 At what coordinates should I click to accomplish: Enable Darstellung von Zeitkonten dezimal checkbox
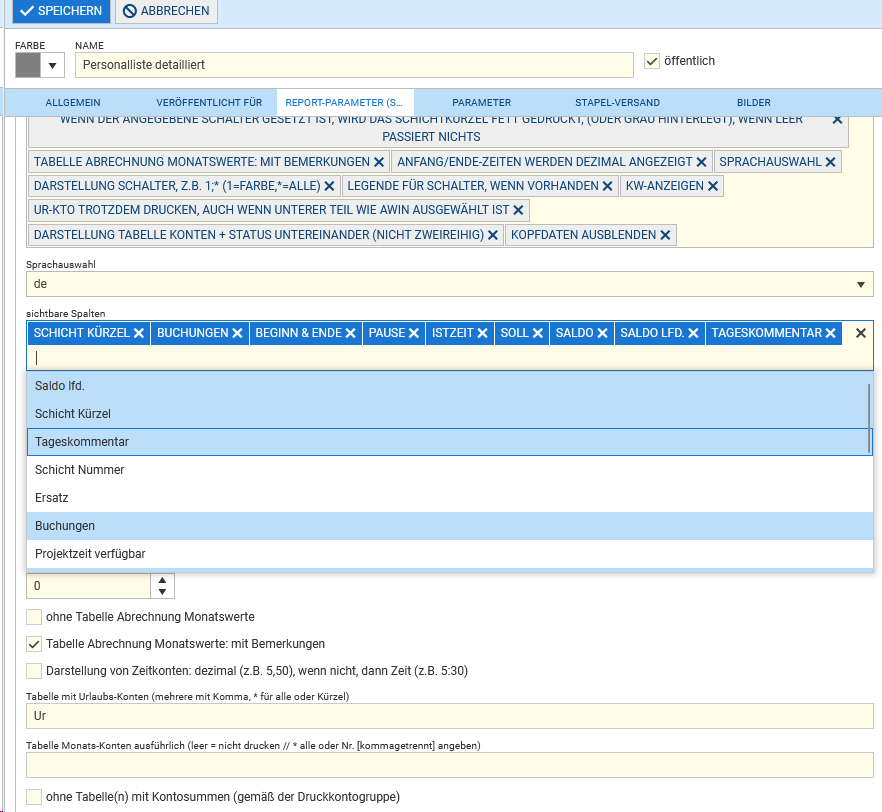pos(34,671)
